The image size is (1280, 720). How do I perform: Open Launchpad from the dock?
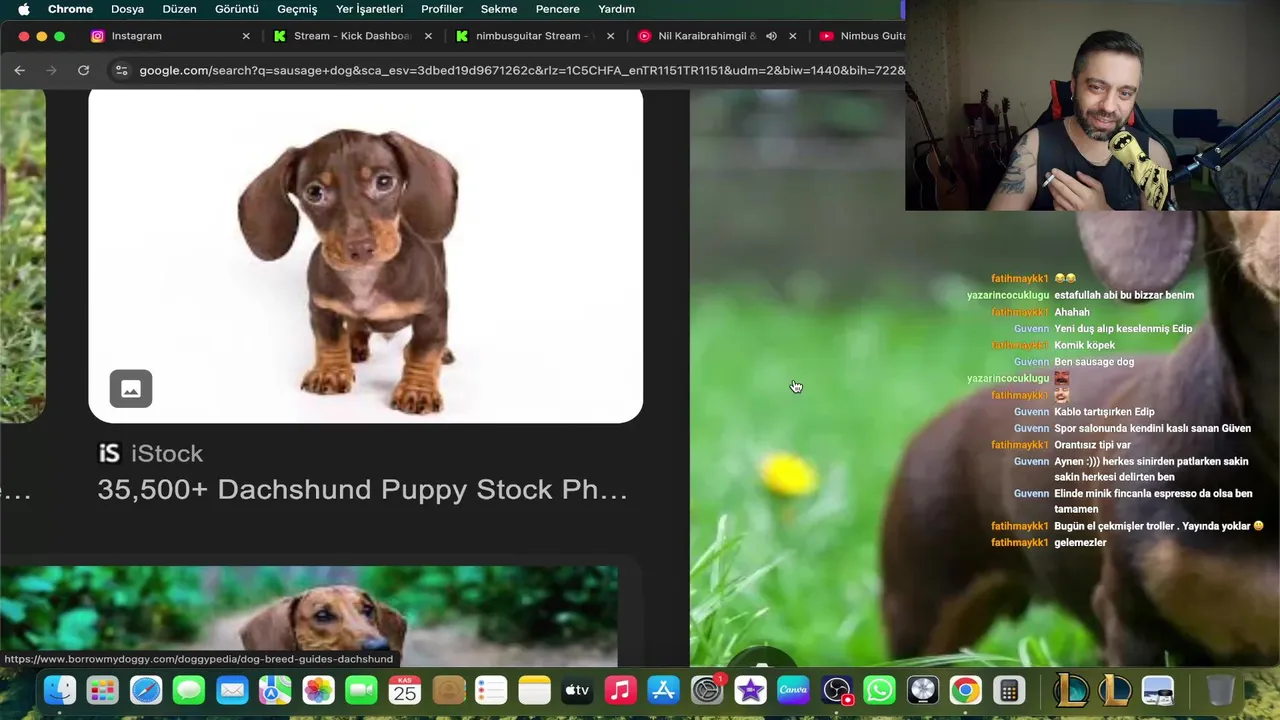pyautogui.click(x=102, y=690)
